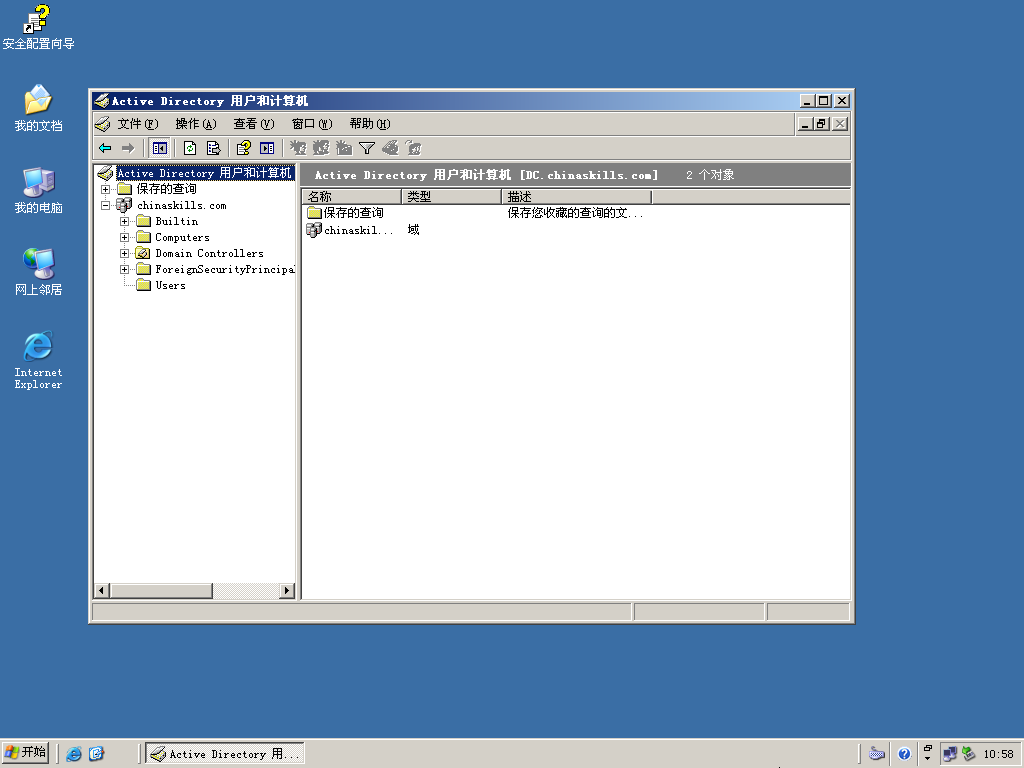Screen dimensions: 1024x768
Task: Select the Users folder in tree
Action: pyautogui.click(x=170, y=285)
